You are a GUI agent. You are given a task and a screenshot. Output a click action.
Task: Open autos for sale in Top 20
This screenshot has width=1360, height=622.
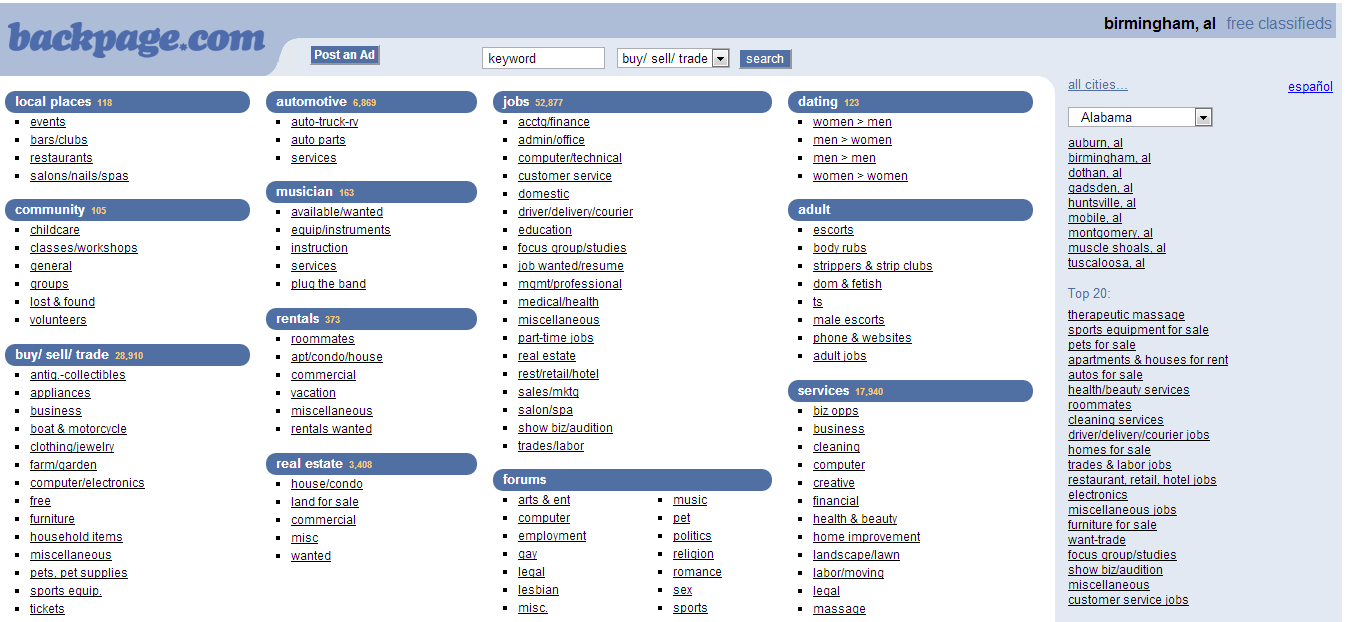(x=1105, y=375)
